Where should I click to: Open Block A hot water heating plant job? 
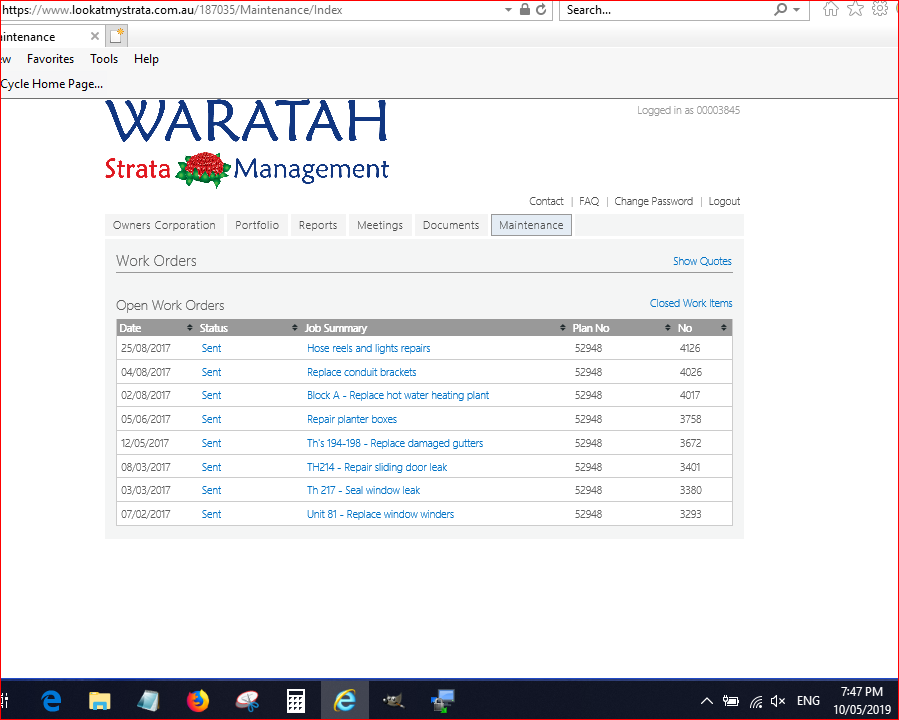click(x=398, y=395)
